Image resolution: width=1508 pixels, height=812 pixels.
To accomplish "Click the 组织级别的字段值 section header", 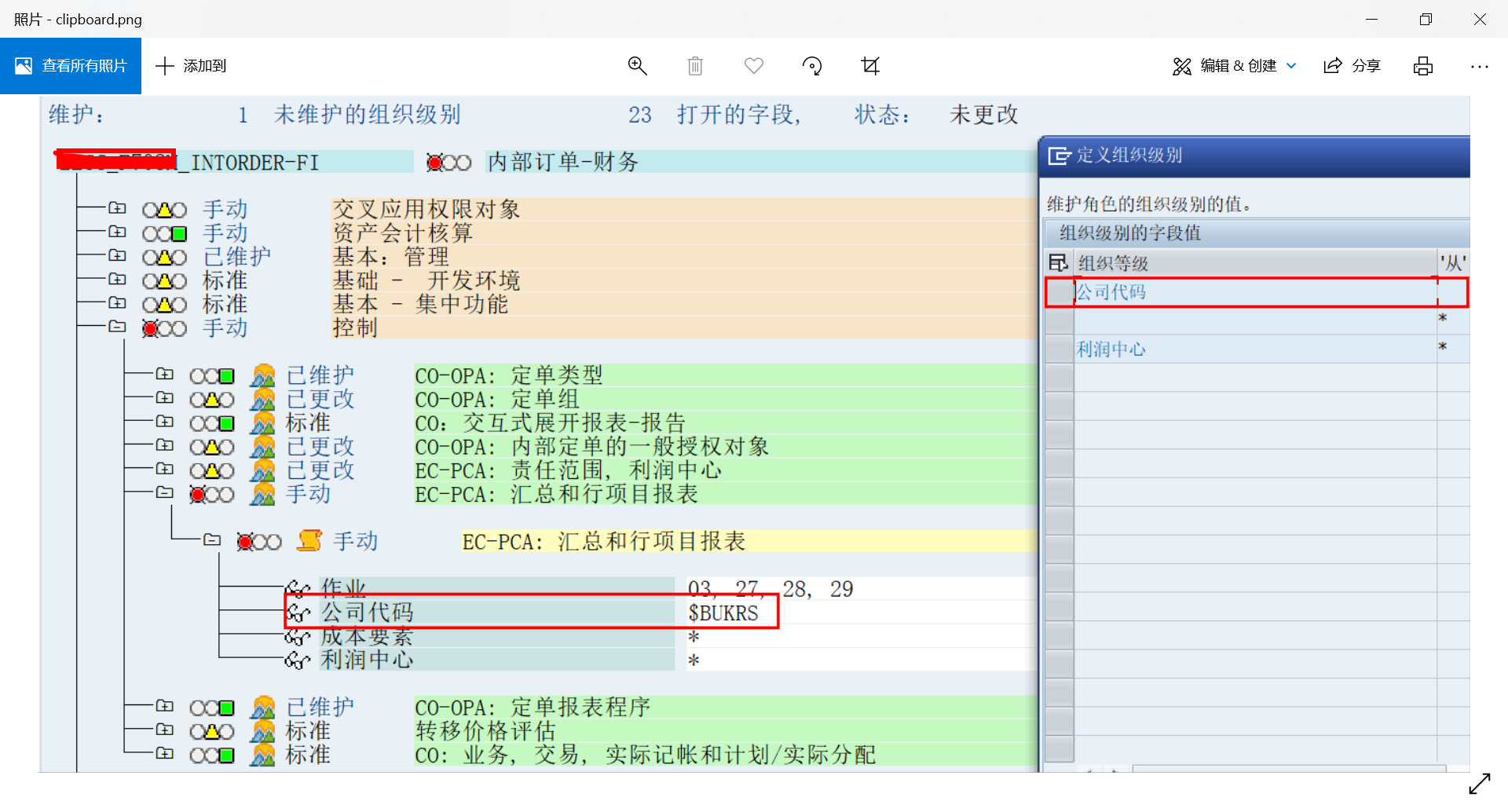I will click(1130, 233).
